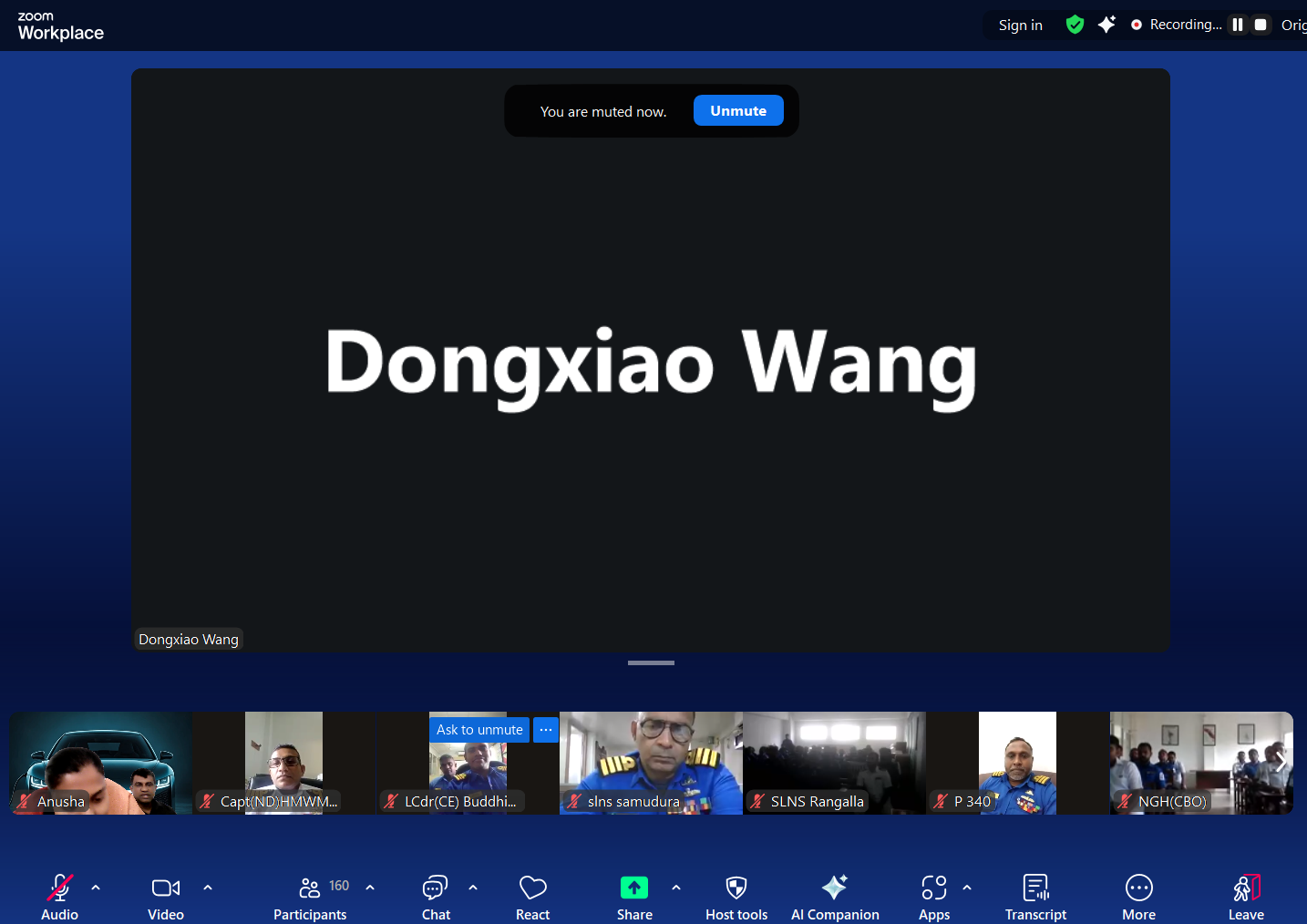The width and height of the screenshot is (1307, 924).
Task: Expand the arrow beside Participants
Action: pos(370,888)
